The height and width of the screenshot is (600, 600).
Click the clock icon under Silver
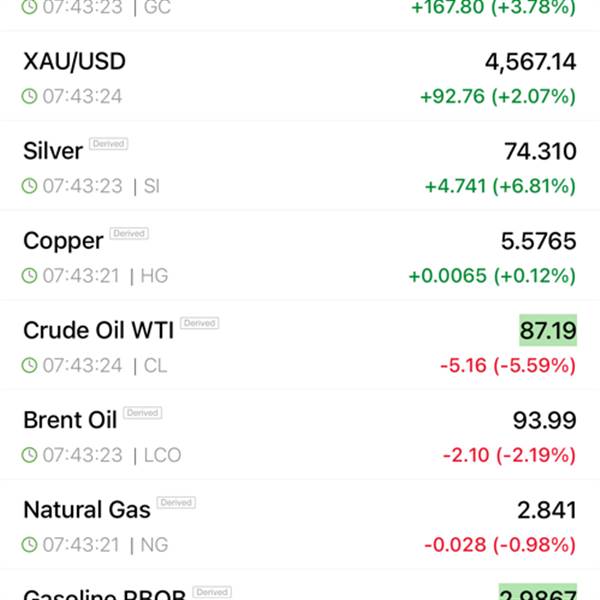tap(30, 186)
